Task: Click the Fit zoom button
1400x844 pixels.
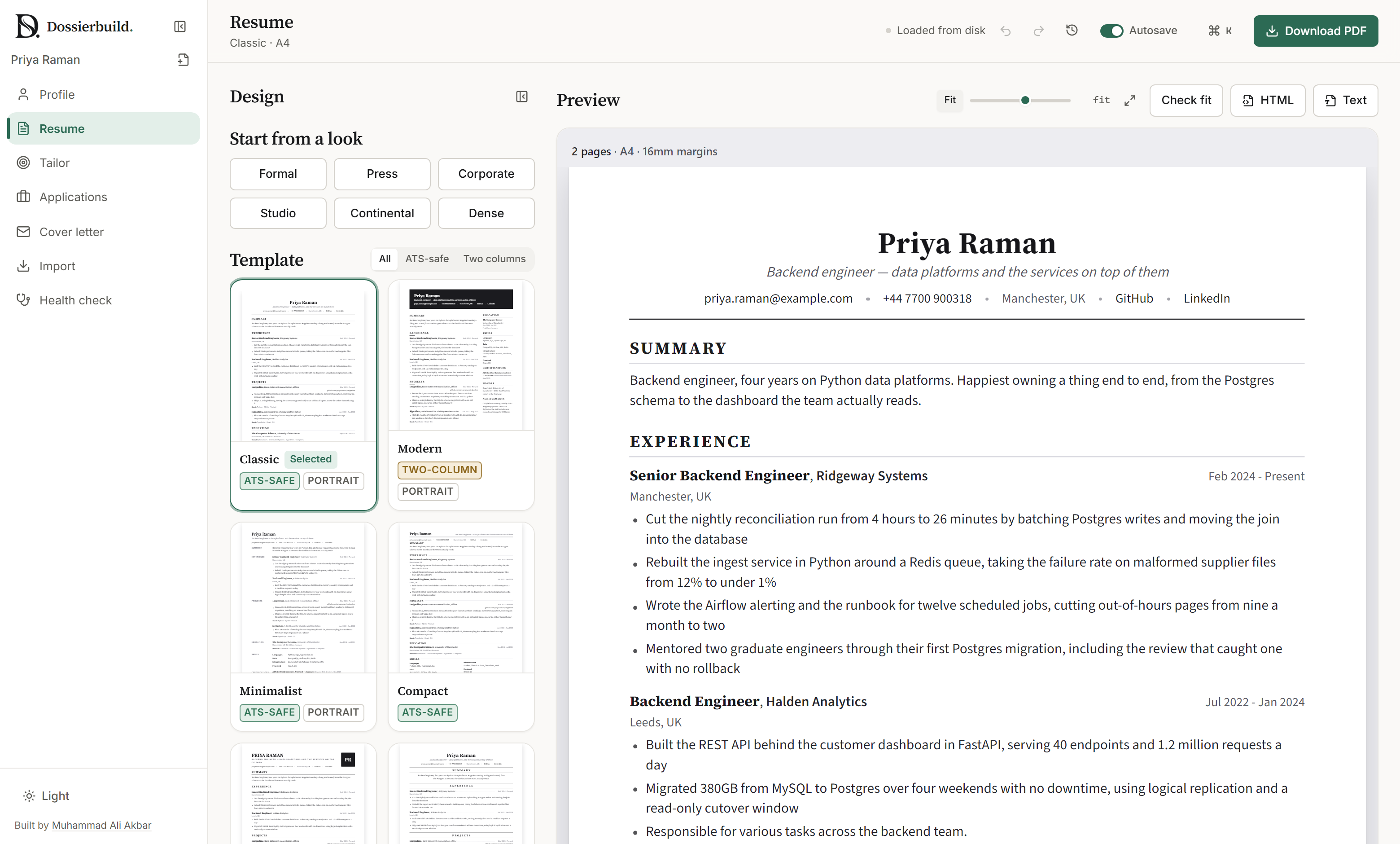Action: 949,100
